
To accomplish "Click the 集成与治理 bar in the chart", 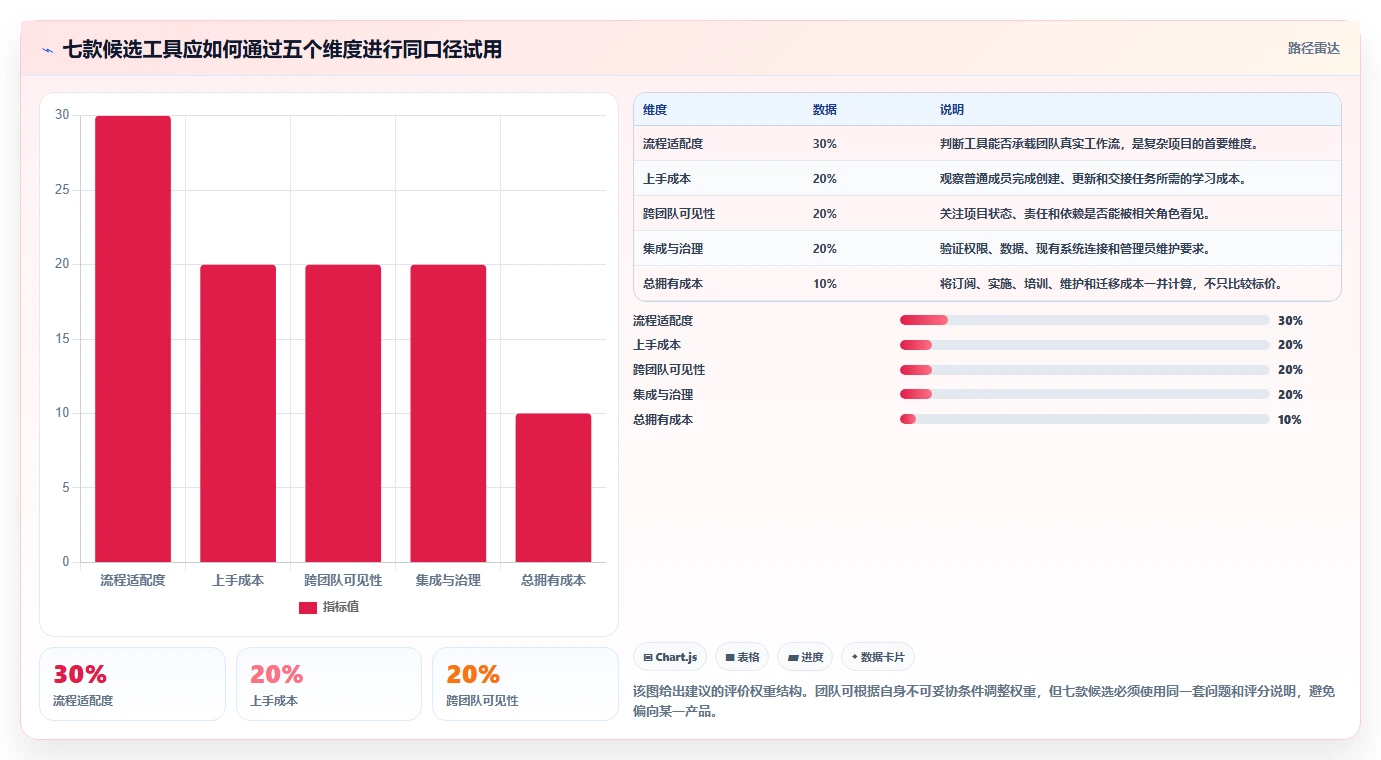I will pos(448,413).
